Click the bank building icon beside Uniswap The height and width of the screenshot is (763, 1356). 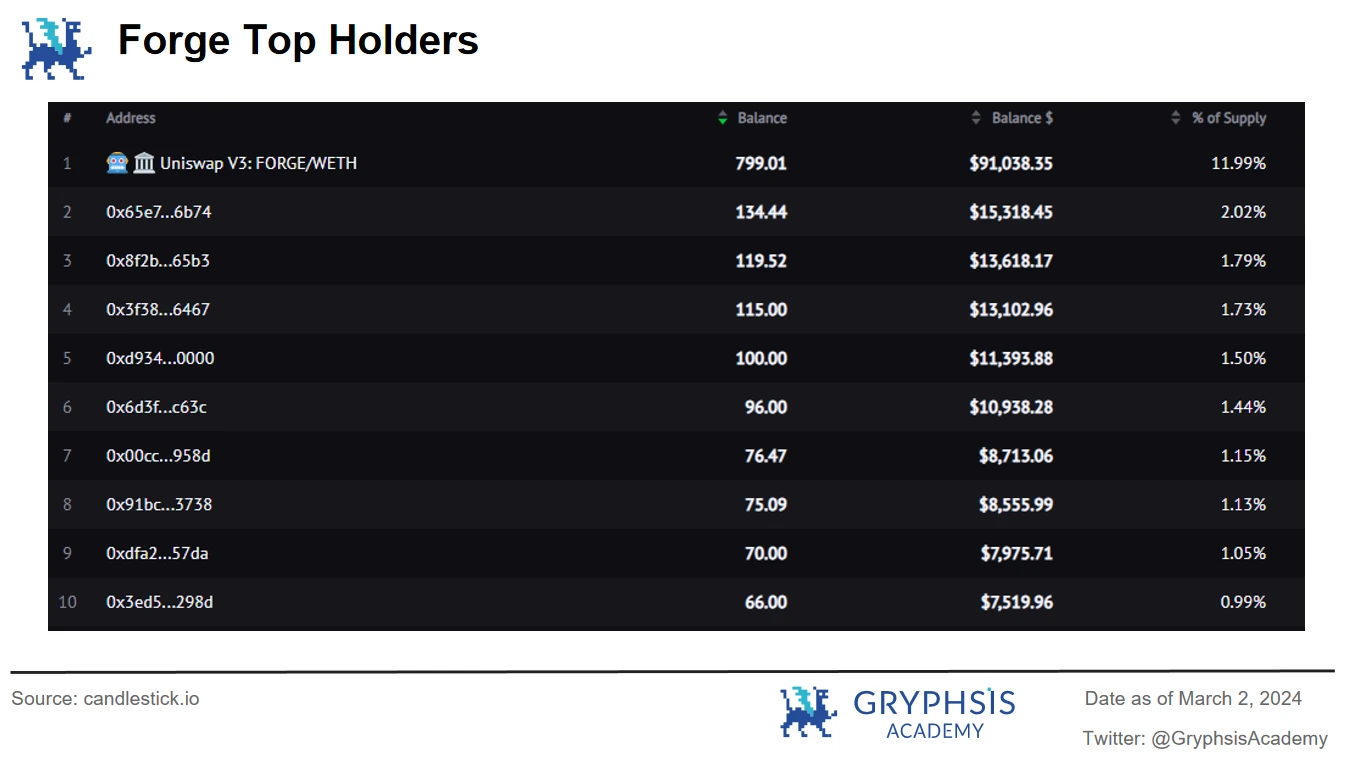click(x=144, y=163)
